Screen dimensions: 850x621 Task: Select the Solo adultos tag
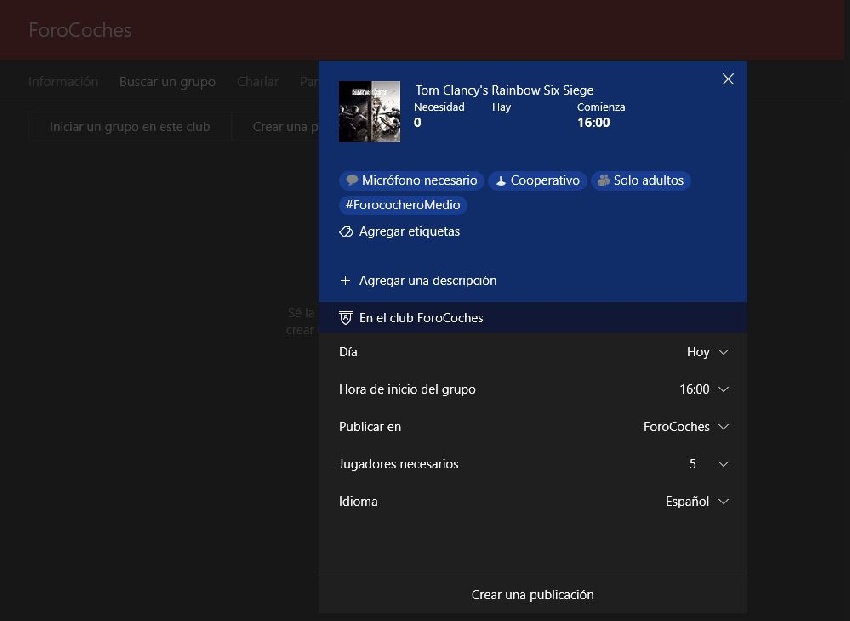641,180
